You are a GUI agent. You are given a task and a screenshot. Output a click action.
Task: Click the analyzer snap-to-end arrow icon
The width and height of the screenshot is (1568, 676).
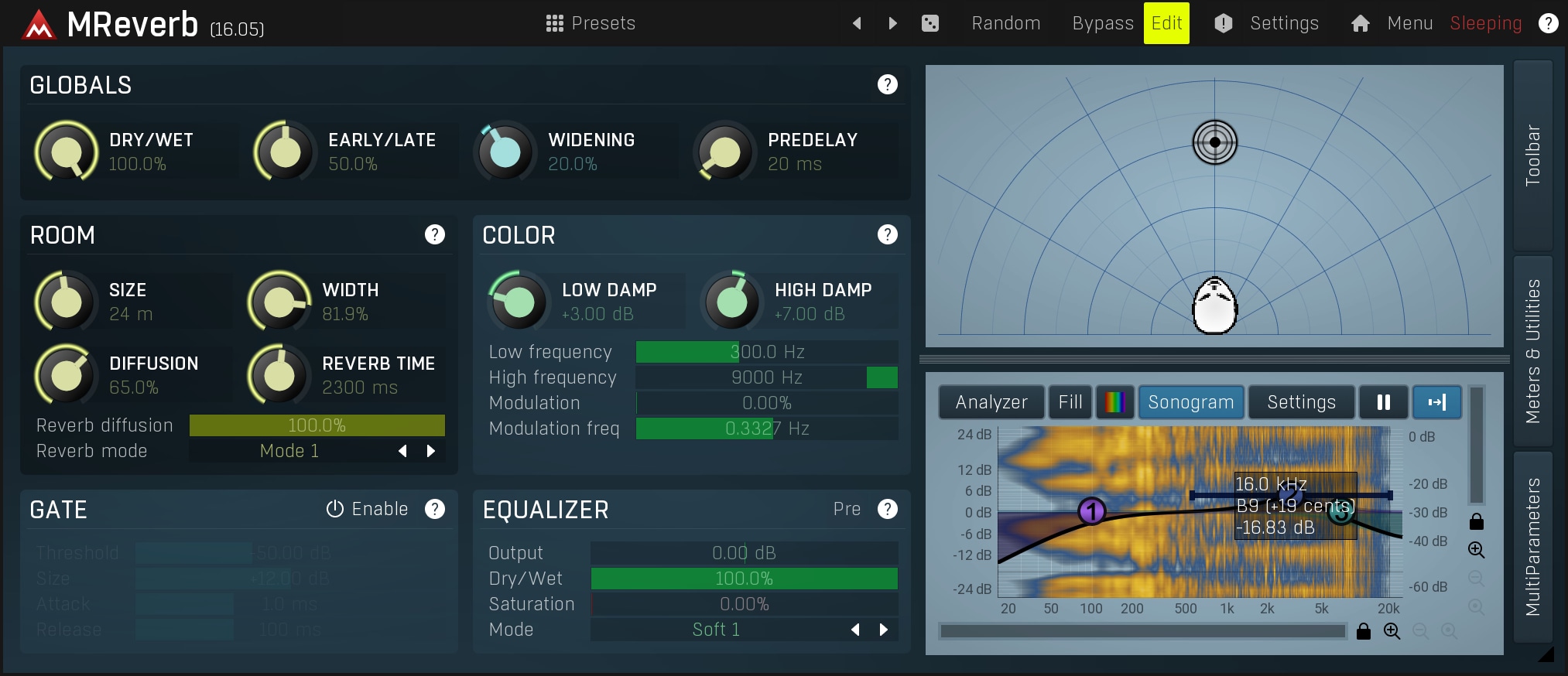point(1436,402)
